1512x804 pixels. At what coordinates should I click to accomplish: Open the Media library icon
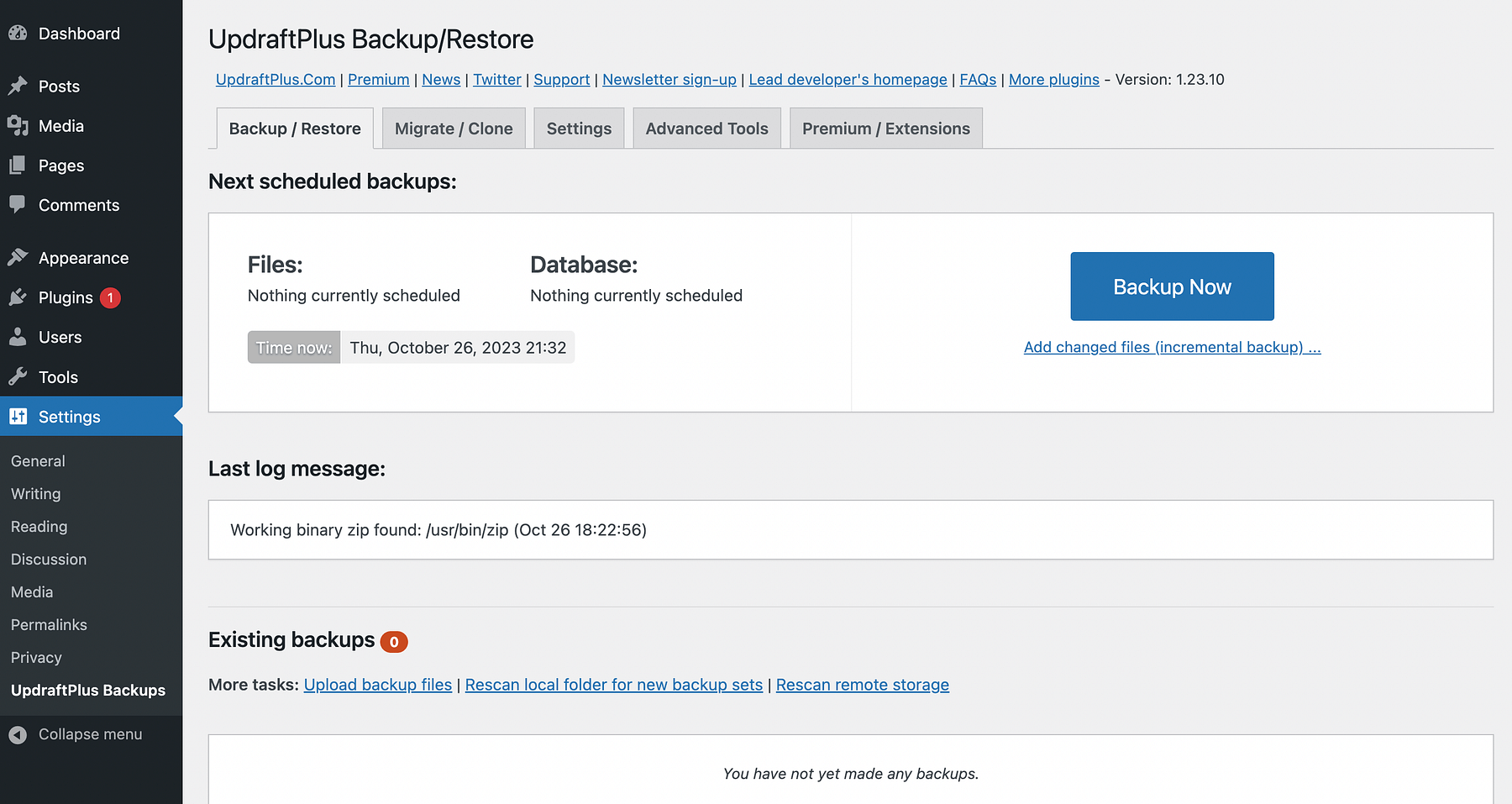point(19,125)
